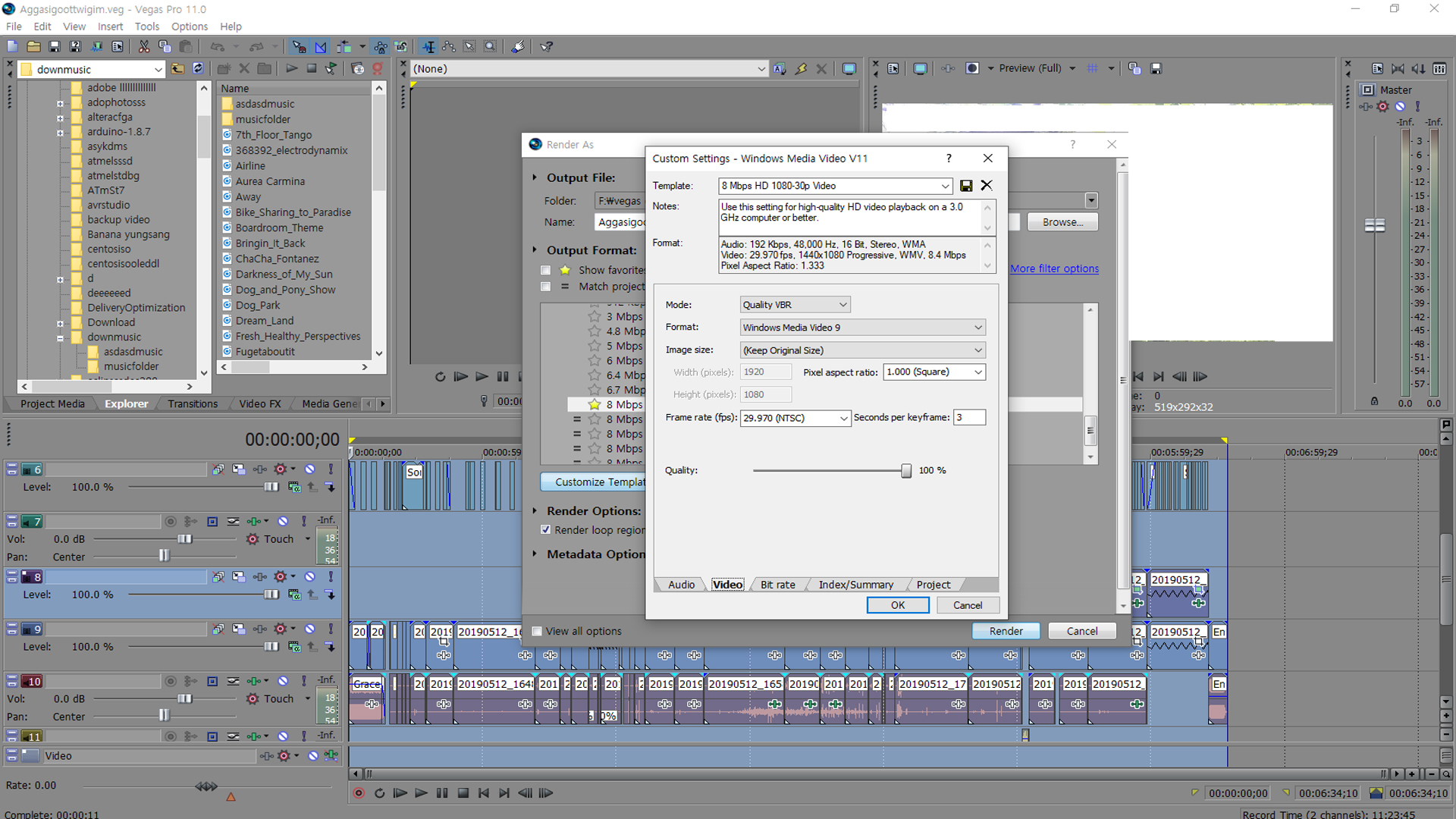Save the current template with floppy icon
Viewport: 1456px width, 819px height.
click(x=966, y=186)
